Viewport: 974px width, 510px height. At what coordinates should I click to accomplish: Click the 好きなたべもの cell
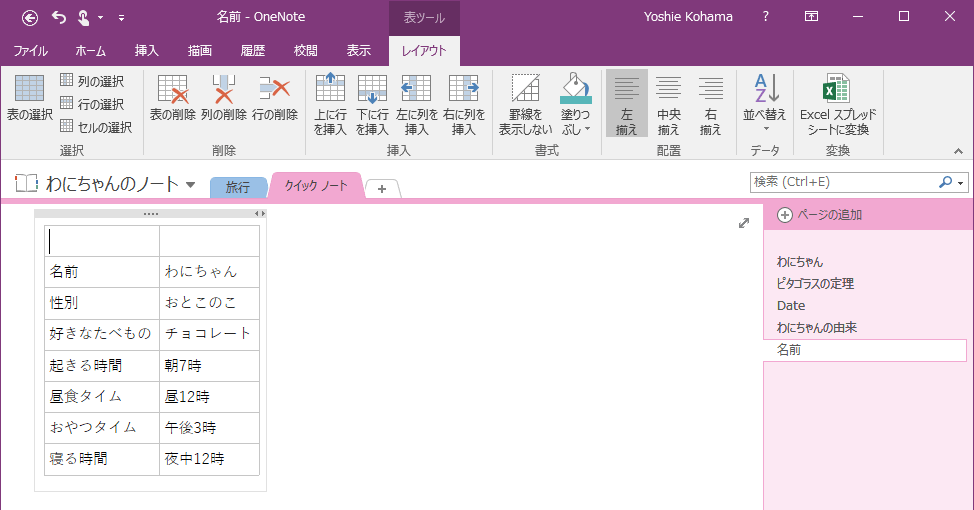point(102,334)
